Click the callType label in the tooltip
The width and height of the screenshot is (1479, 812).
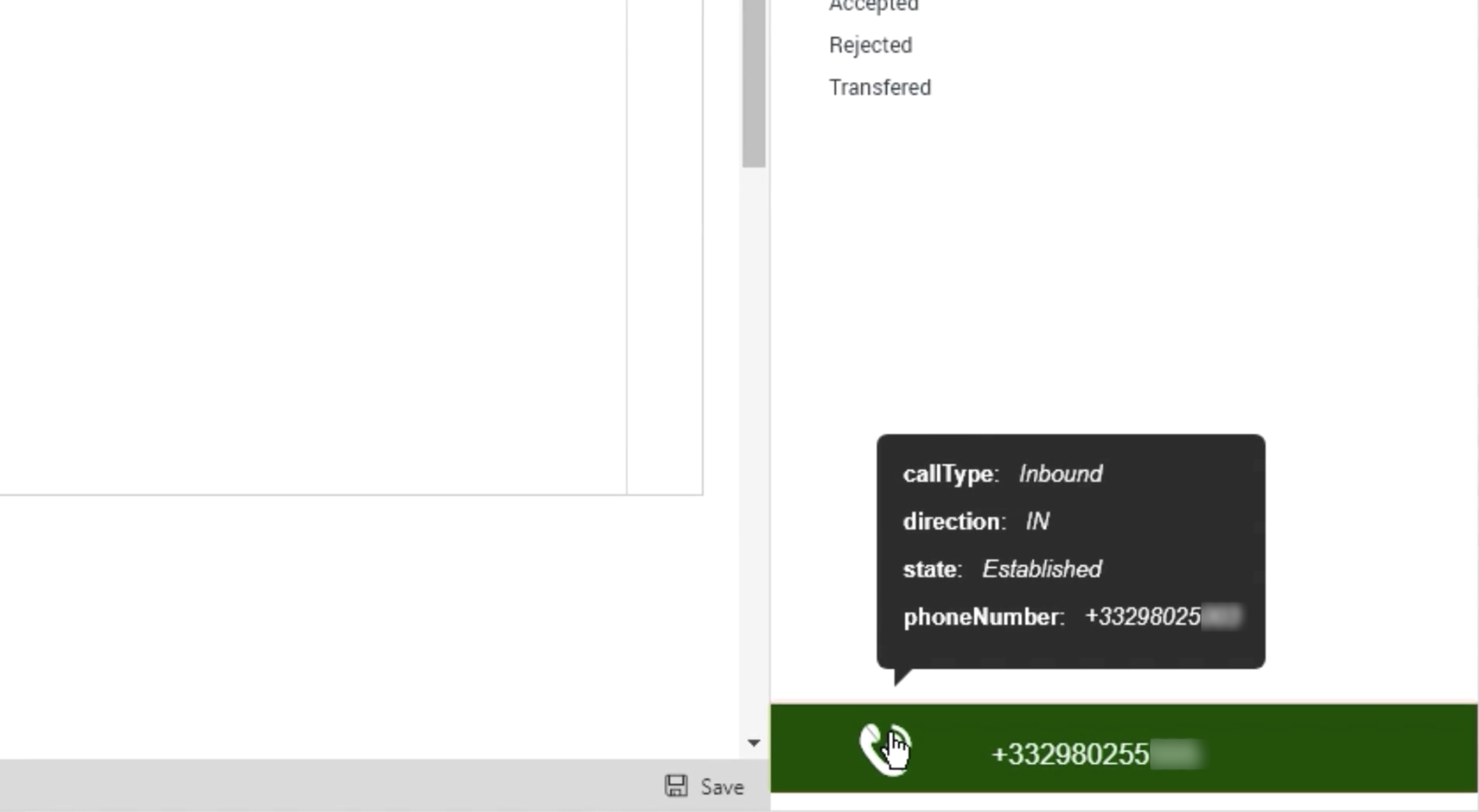pos(951,474)
